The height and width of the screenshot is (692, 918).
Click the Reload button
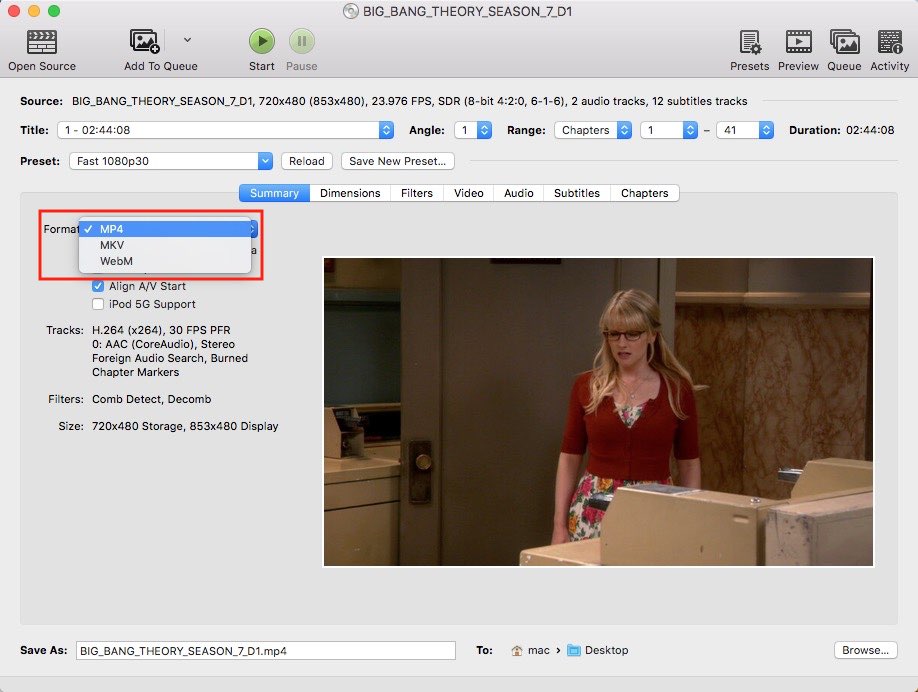306,161
